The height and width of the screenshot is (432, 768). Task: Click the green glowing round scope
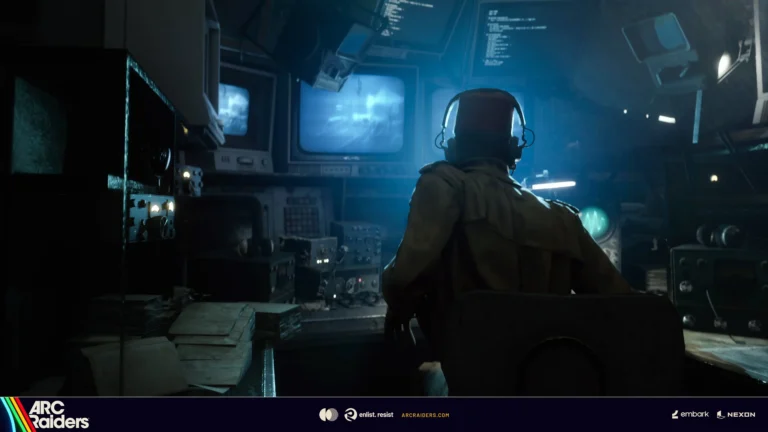tap(596, 222)
